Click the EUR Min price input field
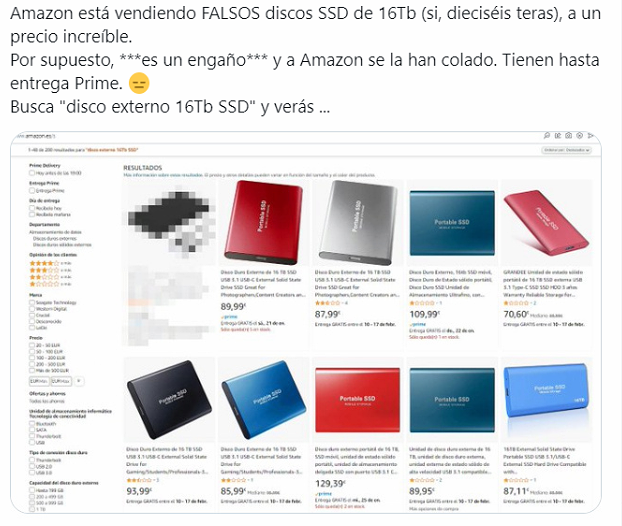The height and width of the screenshot is (526, 622). tap(39, 381)
